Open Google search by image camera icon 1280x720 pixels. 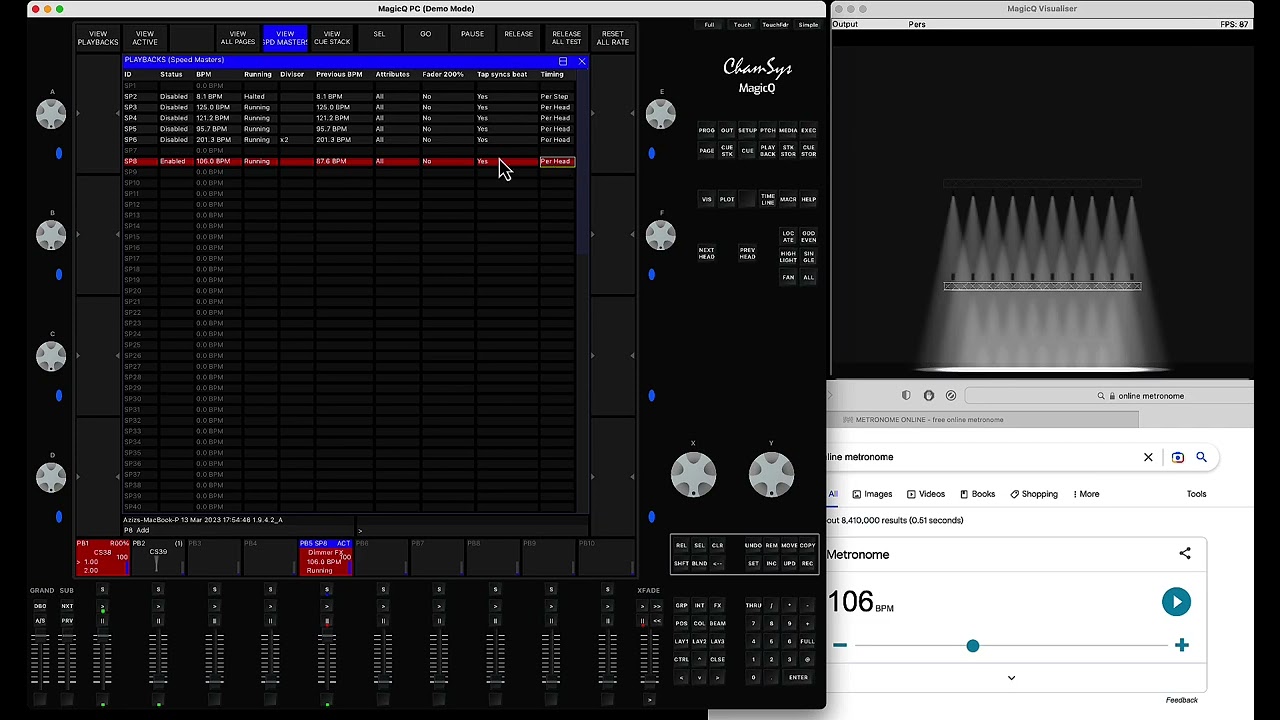click(x=1178, y=457)
